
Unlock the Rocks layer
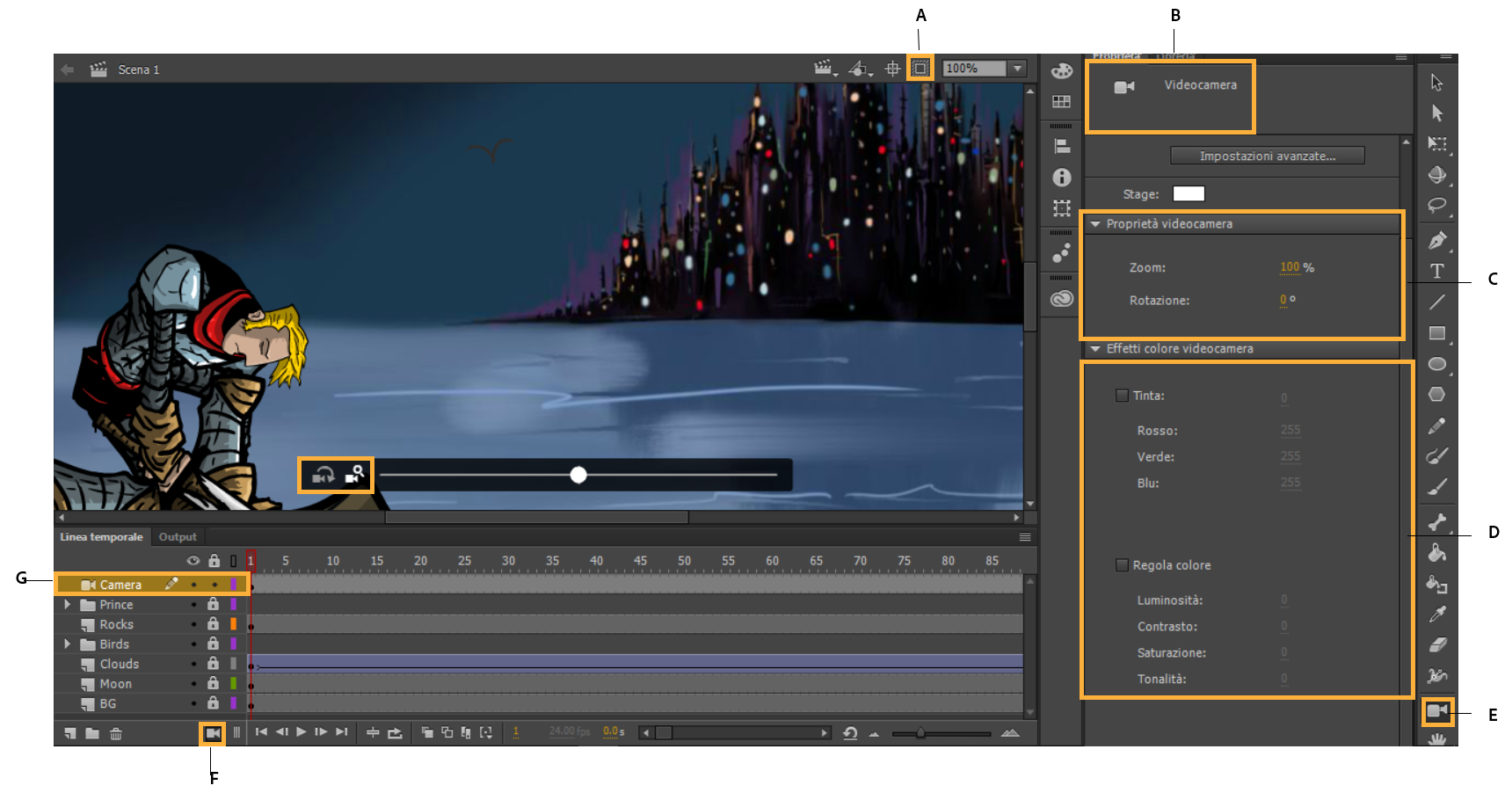(x=213, y=624)
